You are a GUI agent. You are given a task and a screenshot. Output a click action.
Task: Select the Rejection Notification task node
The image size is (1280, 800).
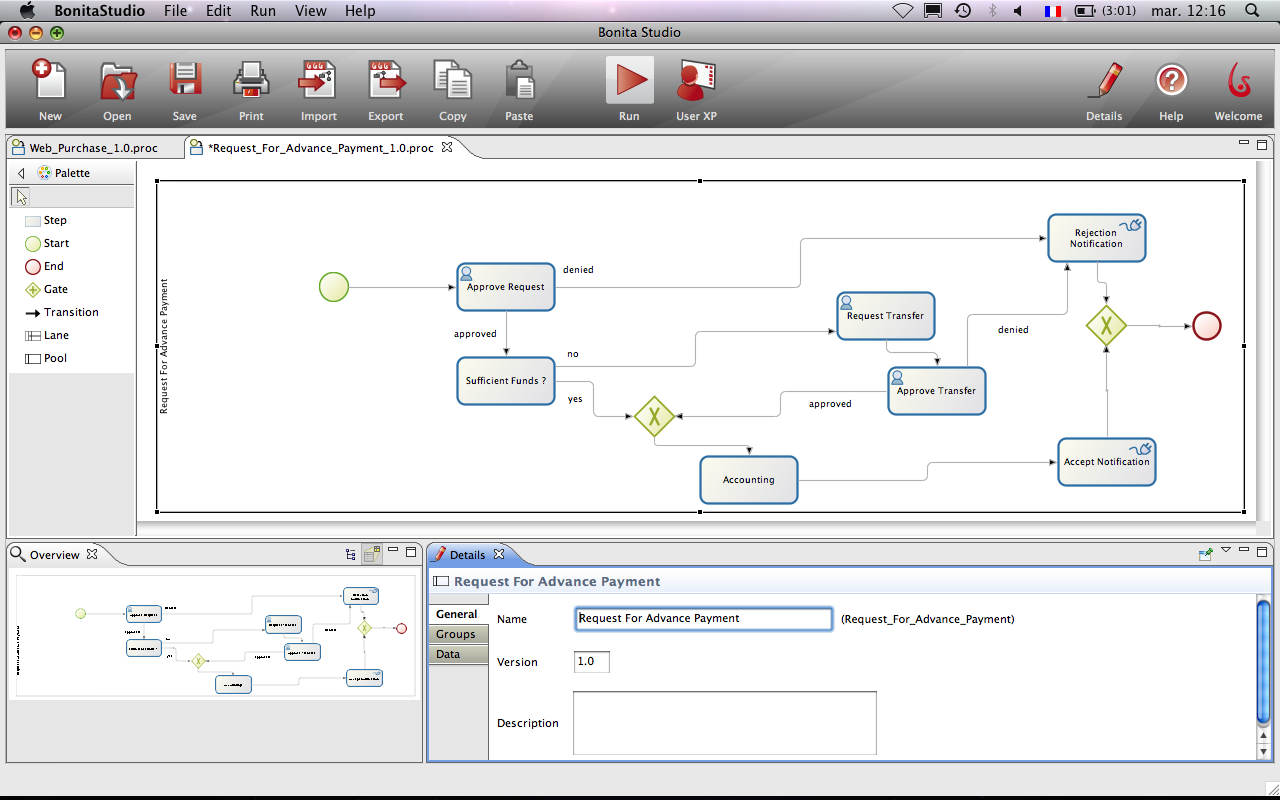coord(1097,238)
